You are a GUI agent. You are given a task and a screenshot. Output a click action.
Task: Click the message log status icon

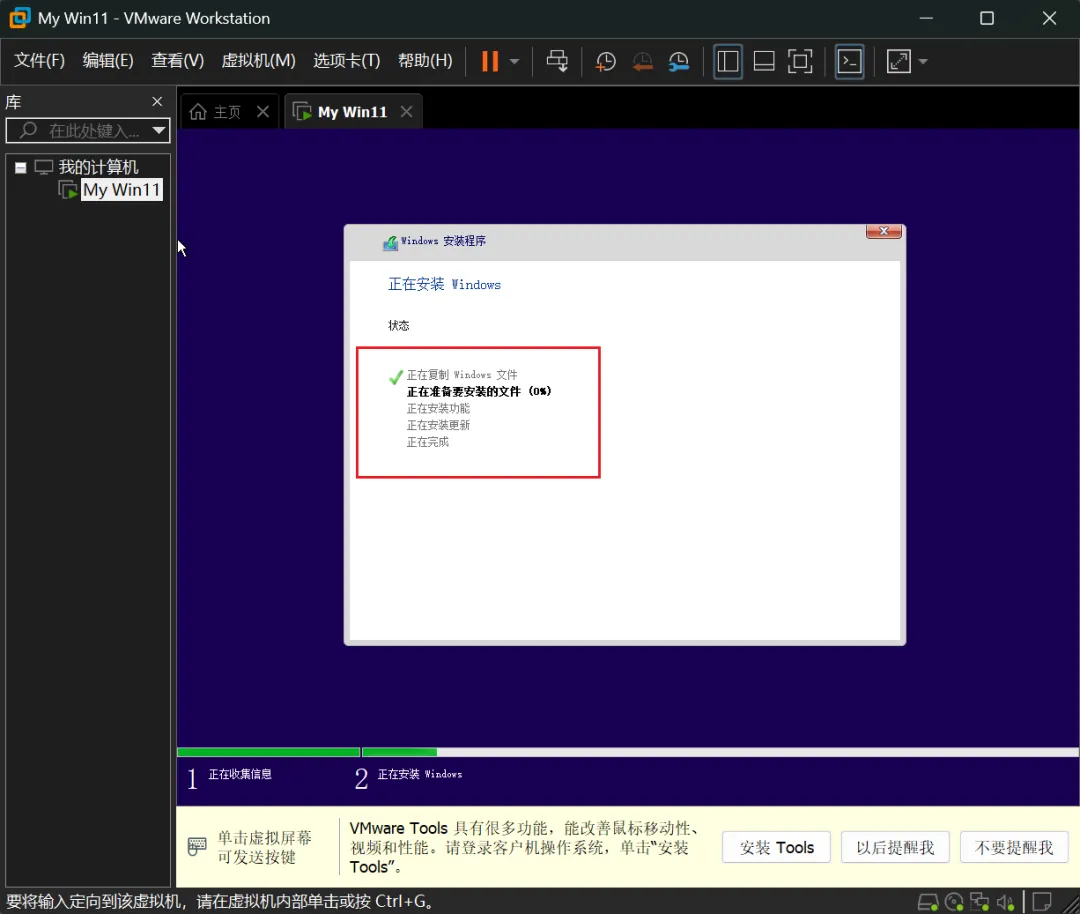coord(1041,902)
